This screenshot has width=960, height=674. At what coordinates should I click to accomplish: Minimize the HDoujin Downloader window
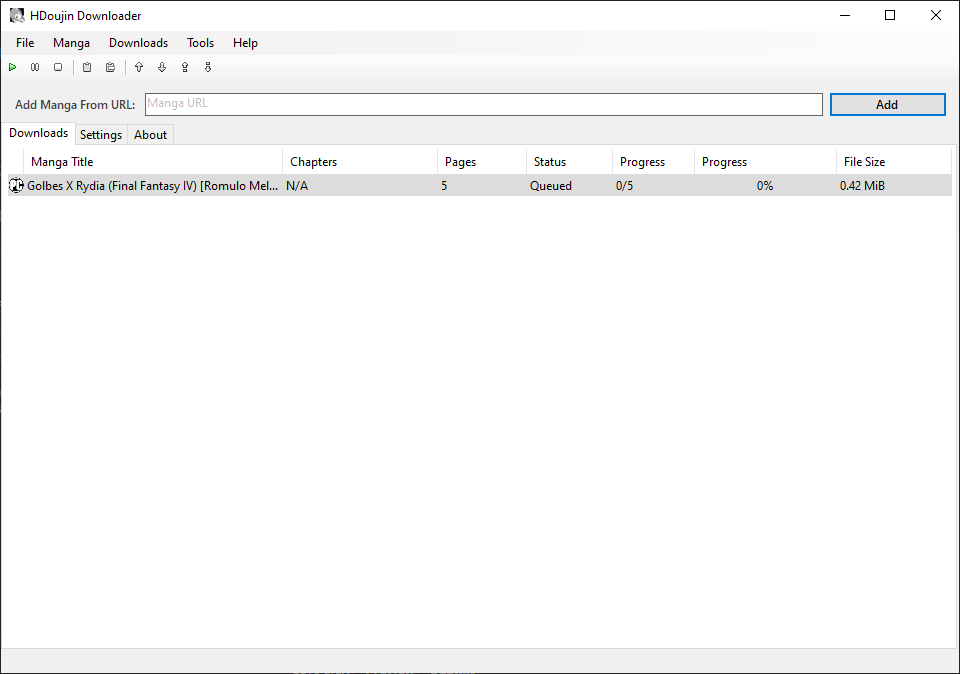coord(846,15)
